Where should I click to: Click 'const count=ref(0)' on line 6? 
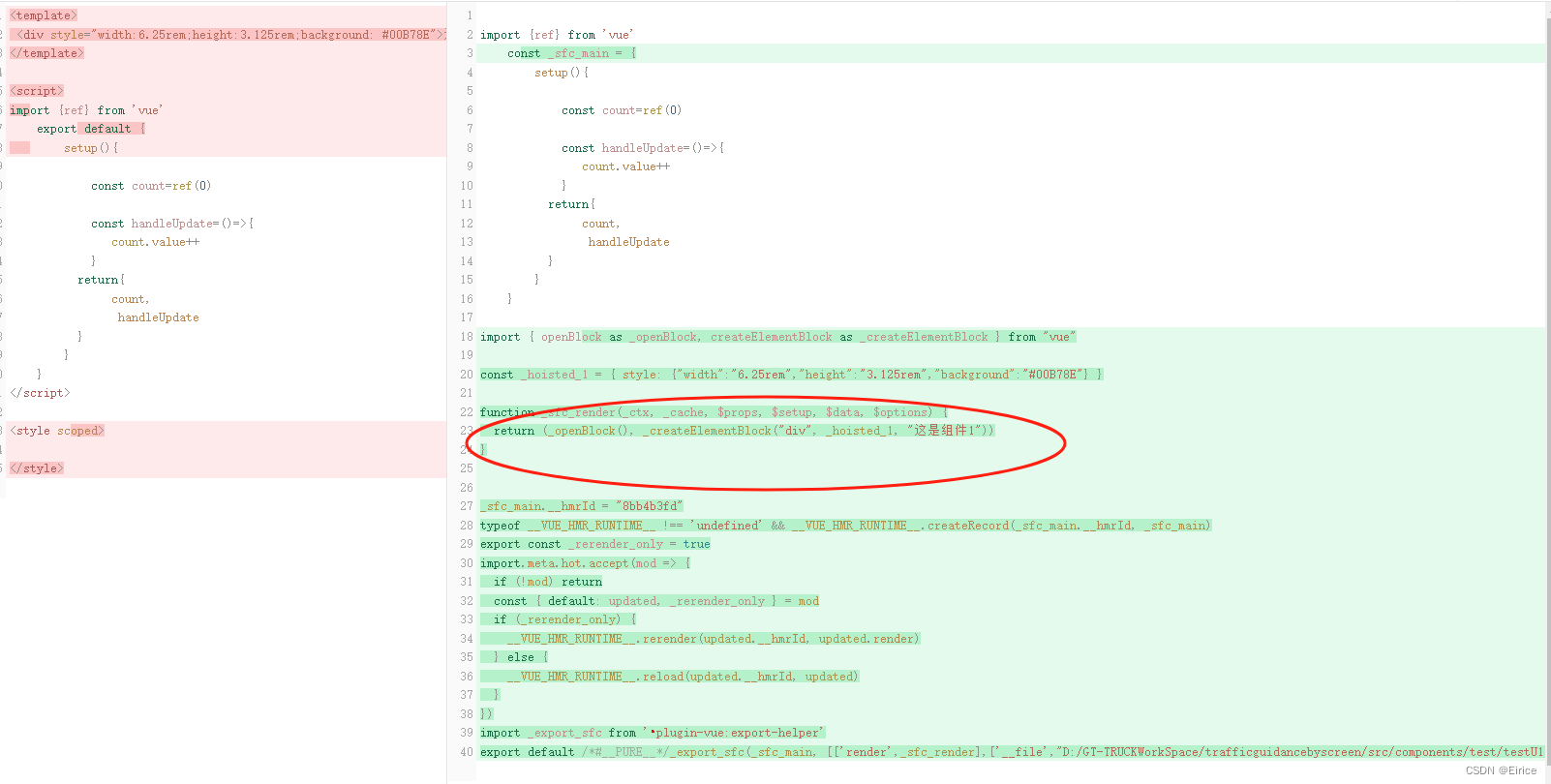click(x=622, y=110)
